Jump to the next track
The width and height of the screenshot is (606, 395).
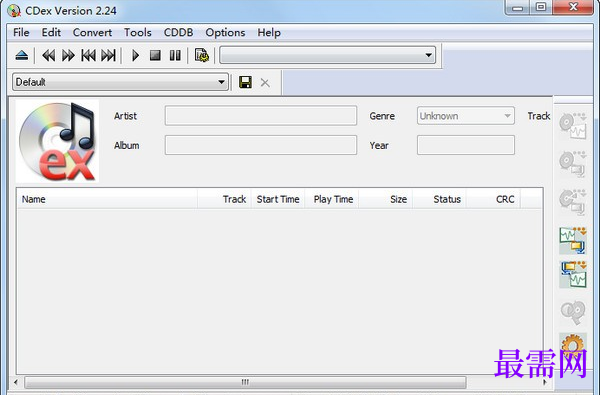pyautogui.click(x=108, y=55)
